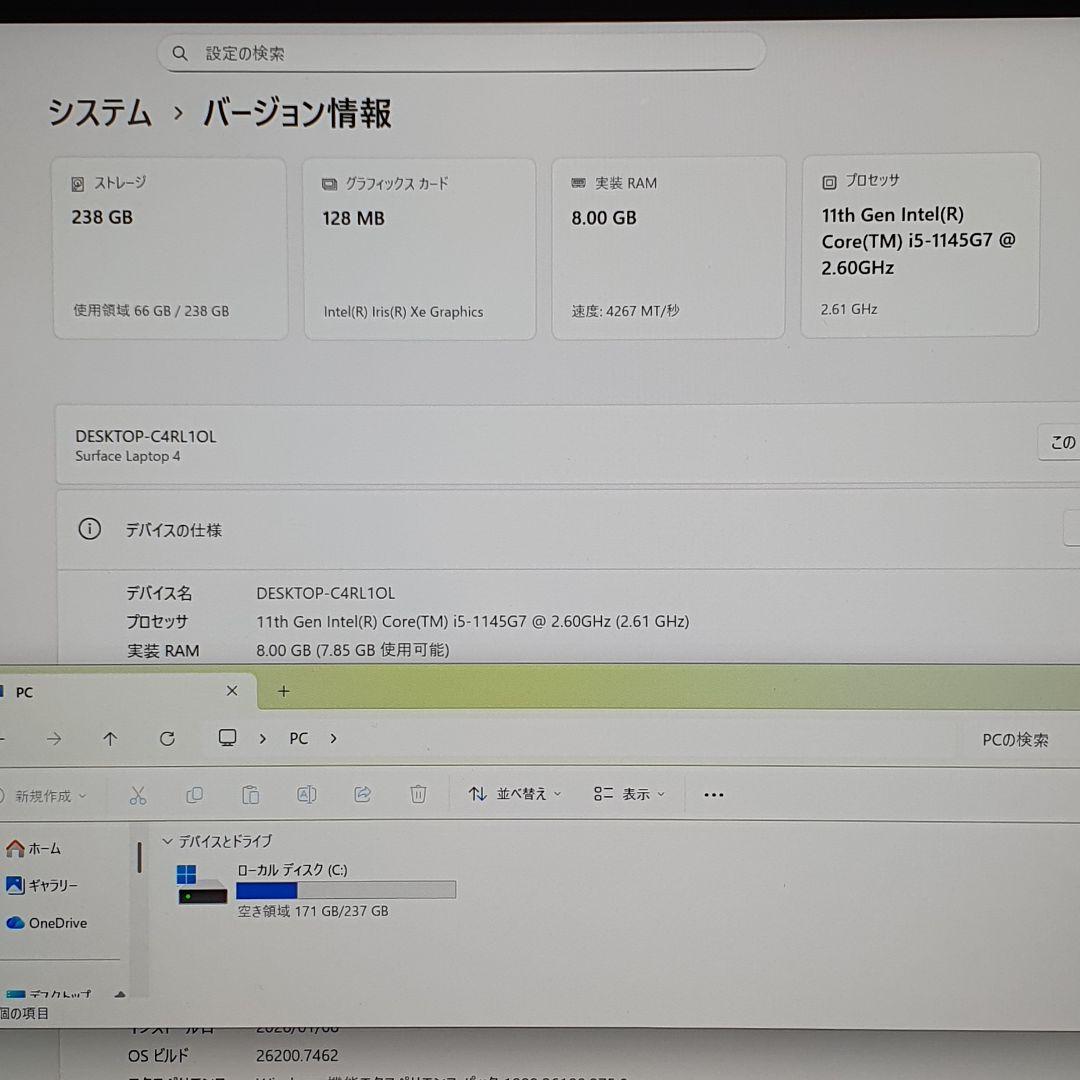
Task: Click the up-one-level arrow icon
Action: pos(110,738)
